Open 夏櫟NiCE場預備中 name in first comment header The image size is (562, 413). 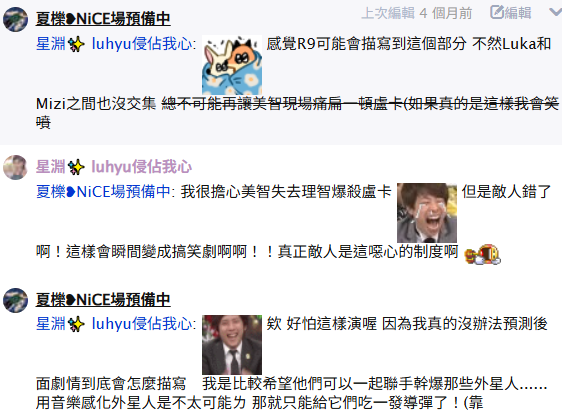103,19
